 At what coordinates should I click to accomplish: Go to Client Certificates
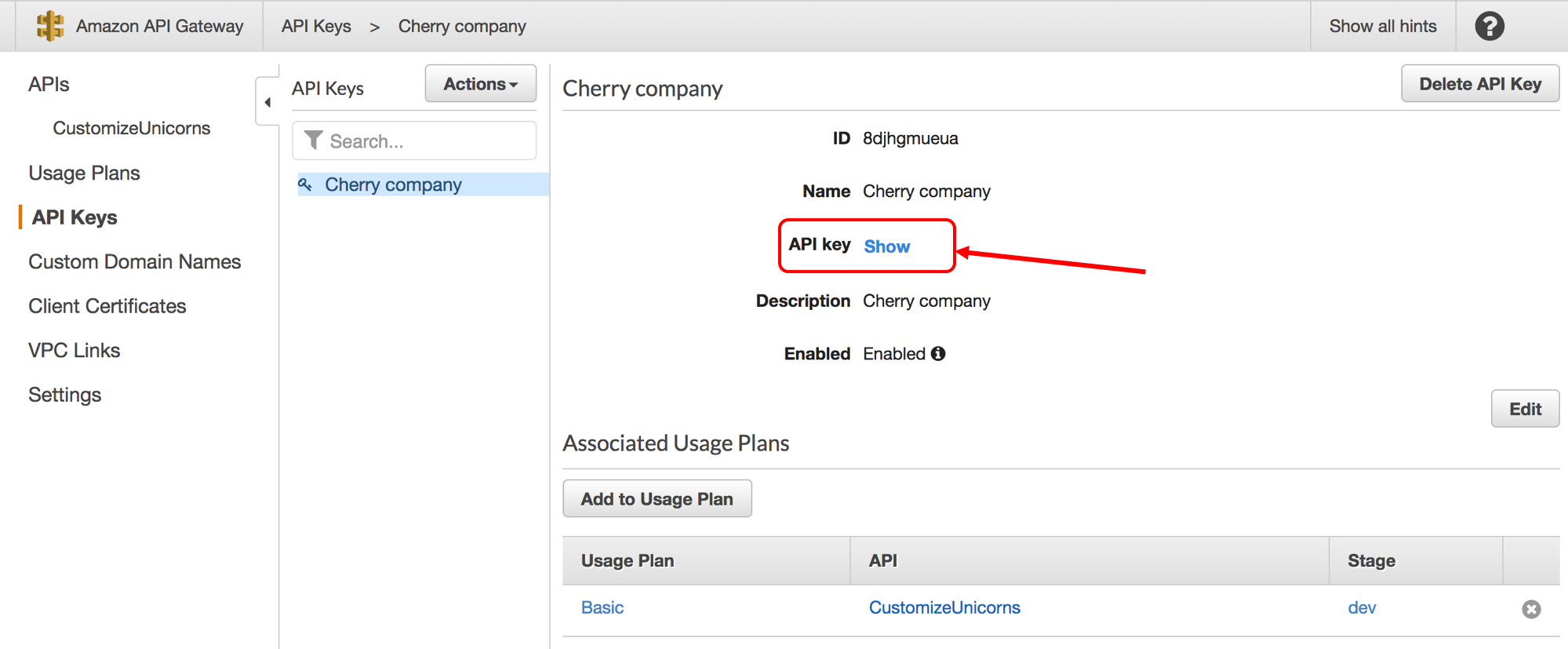[x=107, y=306]
